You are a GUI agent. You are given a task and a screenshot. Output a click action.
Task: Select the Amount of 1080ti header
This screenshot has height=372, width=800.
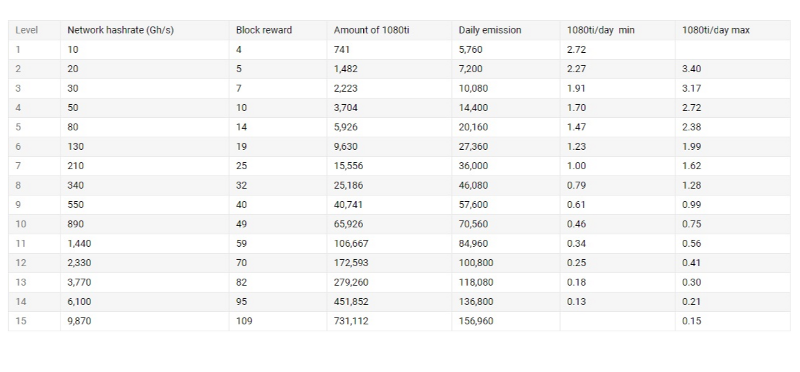point(371,30)
